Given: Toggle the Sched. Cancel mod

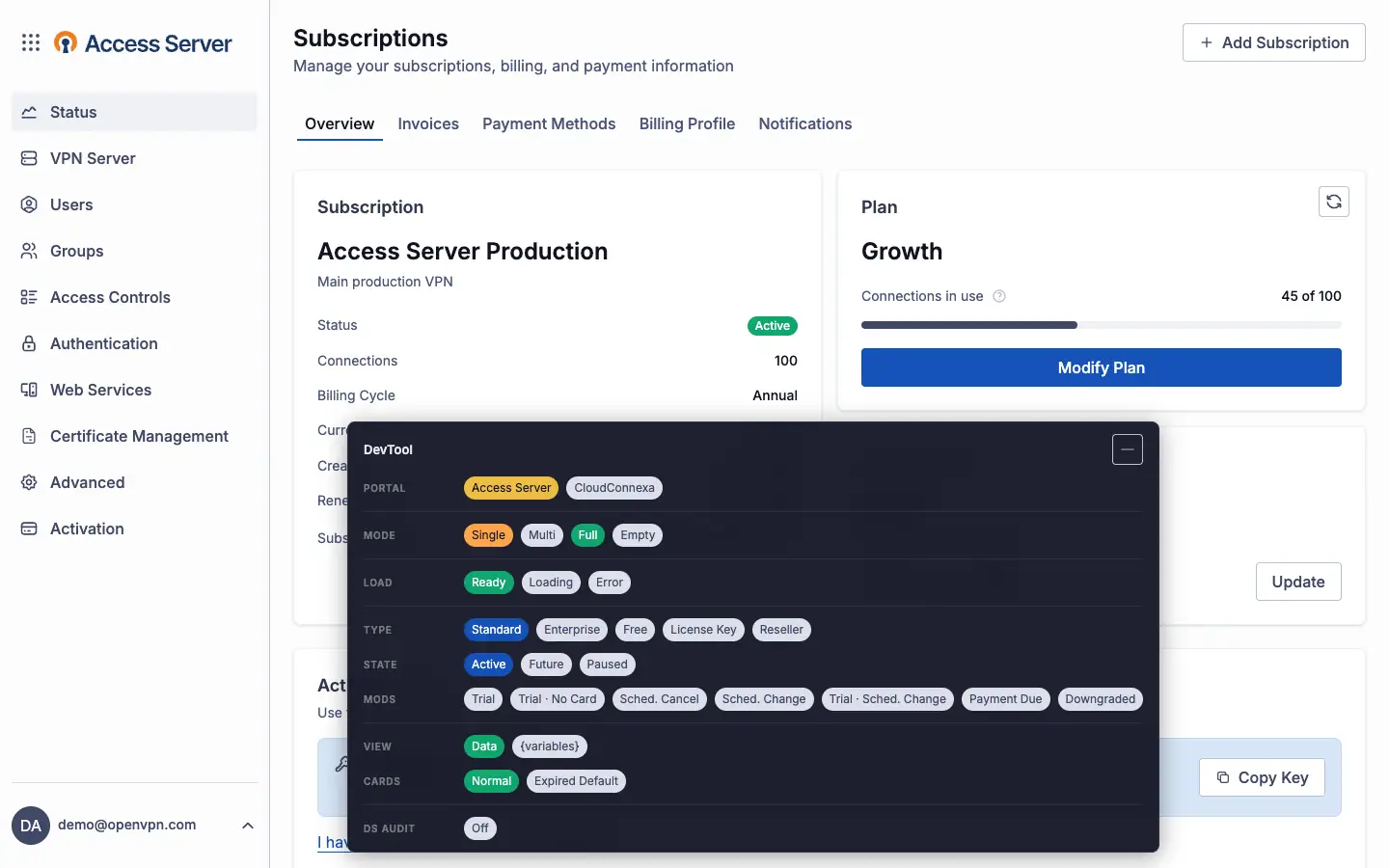Looking at the screenshot, I should (659, 699).
